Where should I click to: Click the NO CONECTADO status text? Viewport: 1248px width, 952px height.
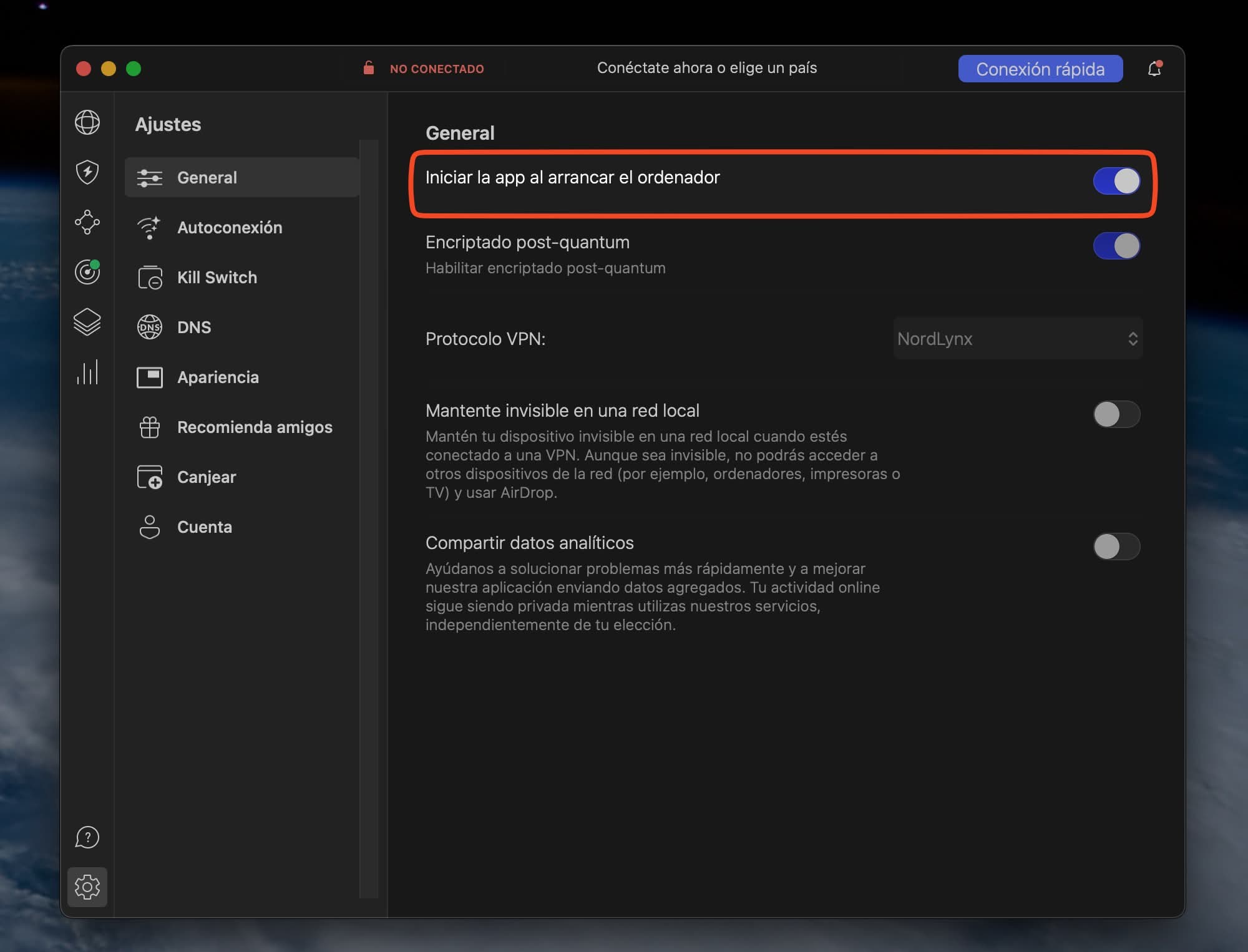pyautogui.click(x=437, y=69)
